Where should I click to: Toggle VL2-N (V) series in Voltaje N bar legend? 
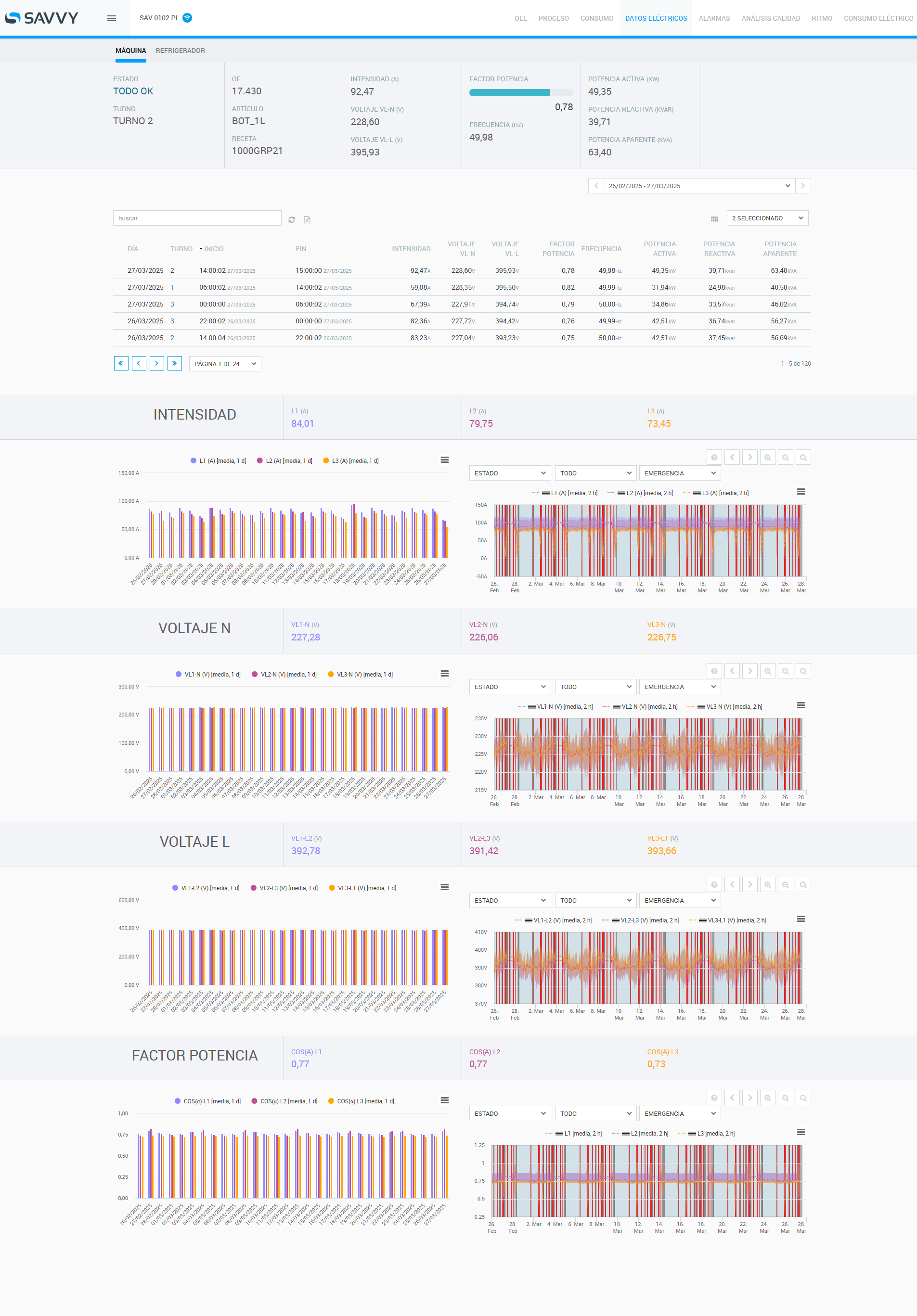point(284,675)
